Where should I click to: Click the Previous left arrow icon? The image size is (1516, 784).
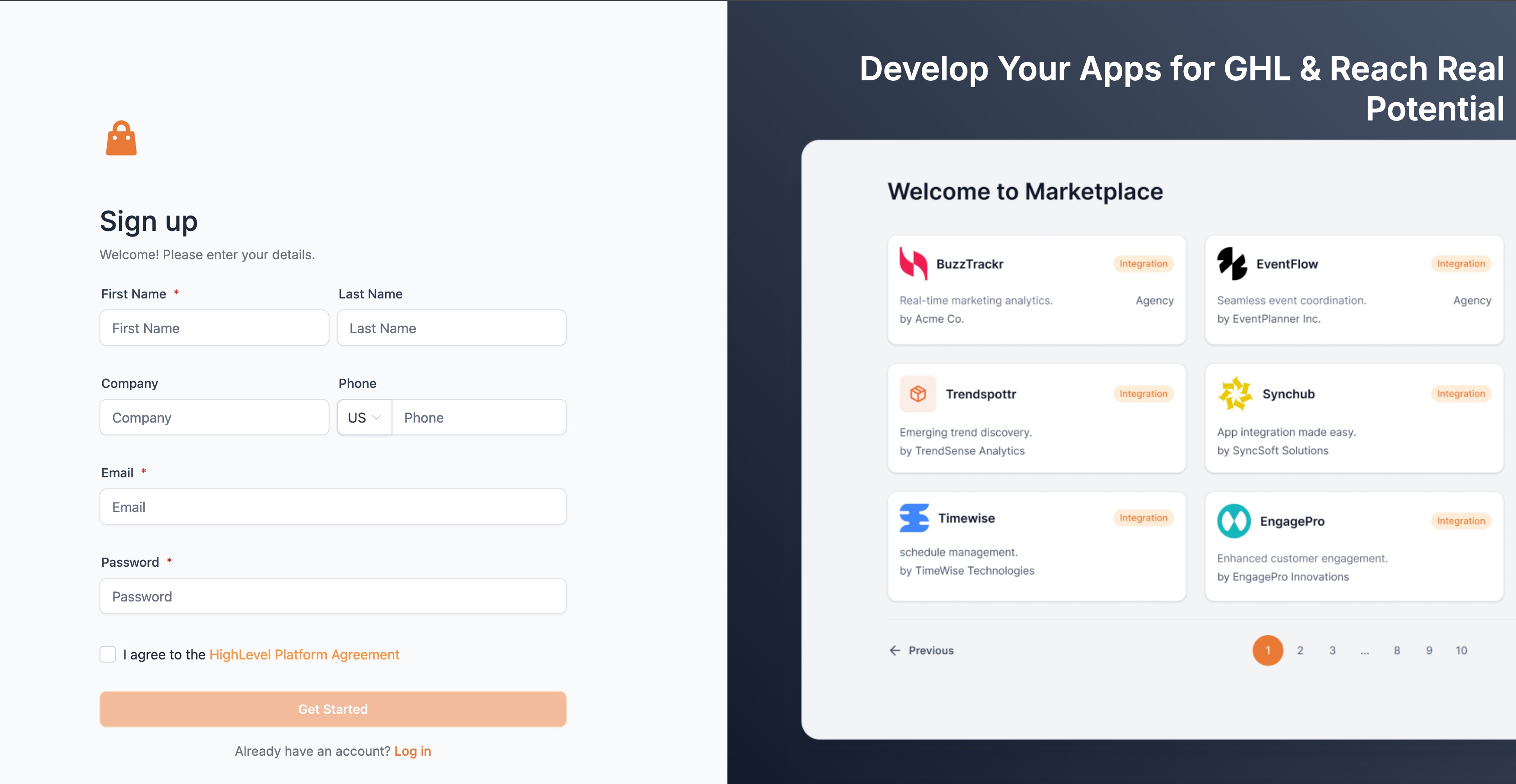(895, 650)
